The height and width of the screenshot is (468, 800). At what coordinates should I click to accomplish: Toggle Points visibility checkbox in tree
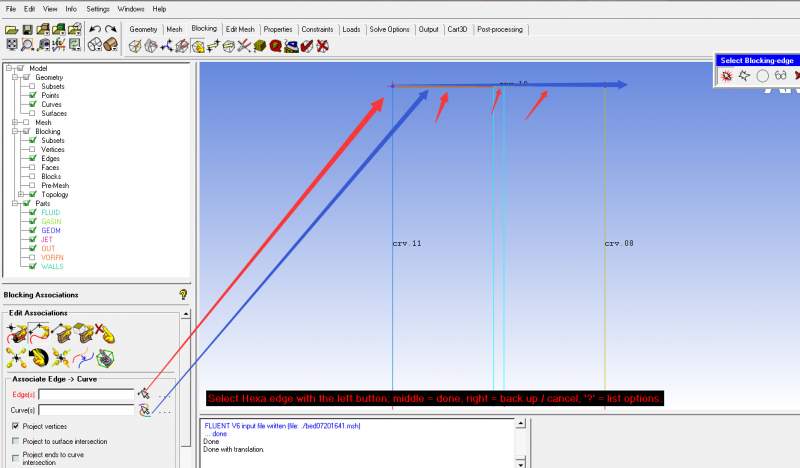point(32,95)
